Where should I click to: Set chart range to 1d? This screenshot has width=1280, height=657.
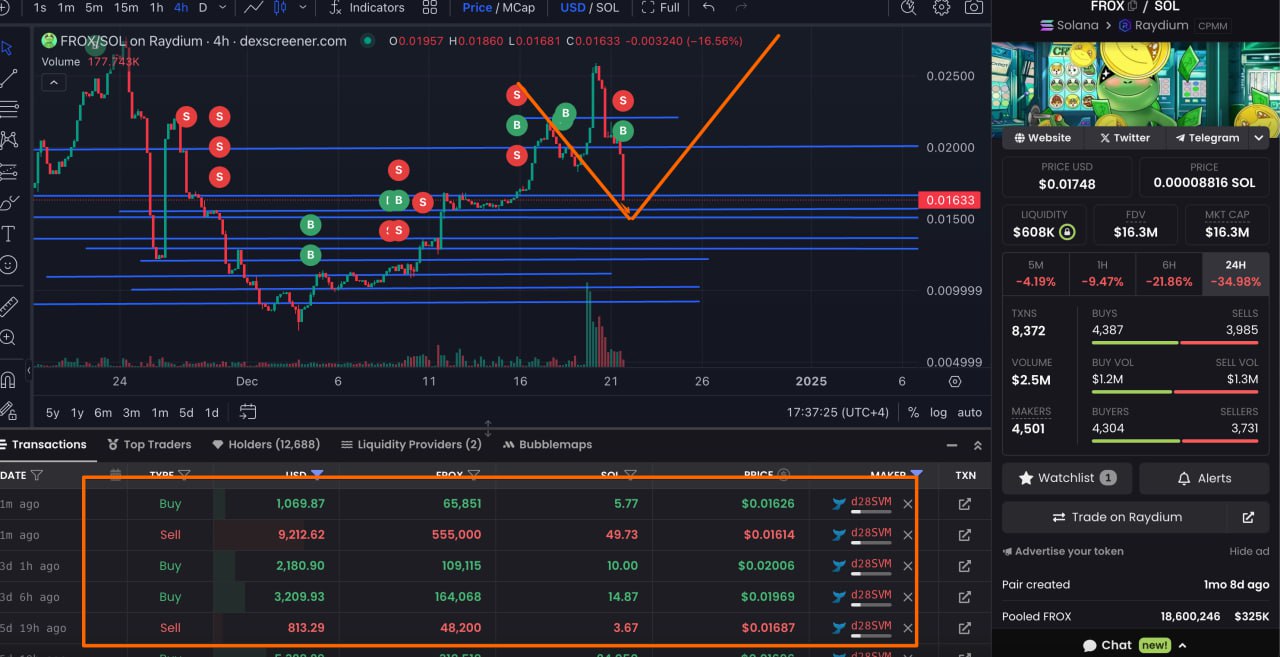[212, 412]
